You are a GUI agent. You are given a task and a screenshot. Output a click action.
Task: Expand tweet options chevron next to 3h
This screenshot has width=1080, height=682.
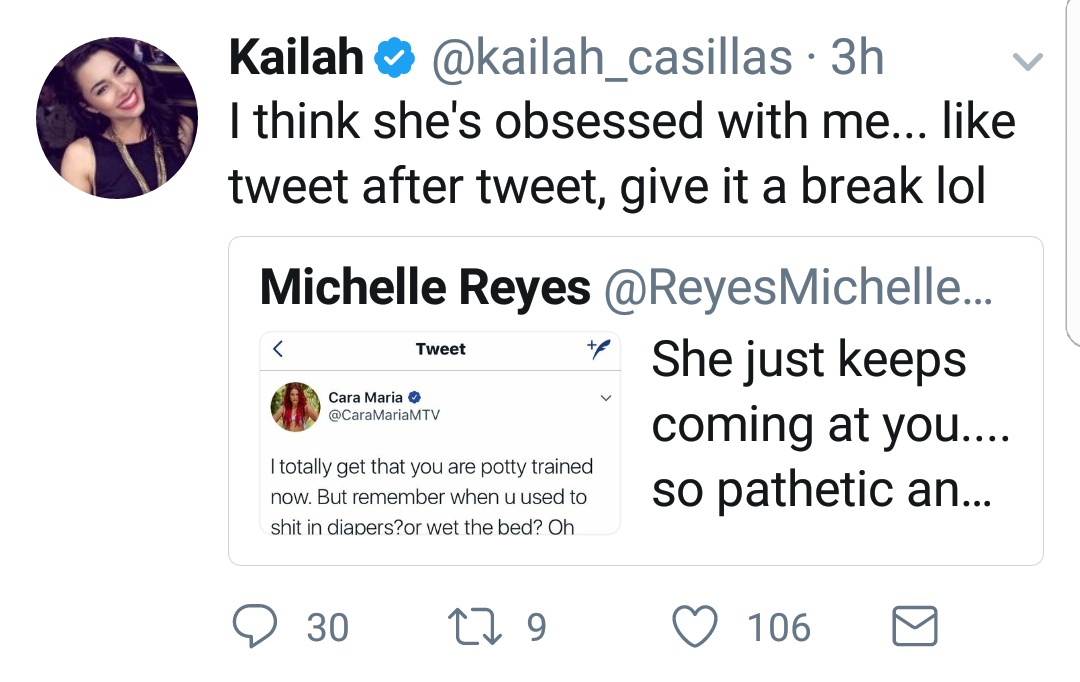pyautogui.click(x=1028, y=61)
